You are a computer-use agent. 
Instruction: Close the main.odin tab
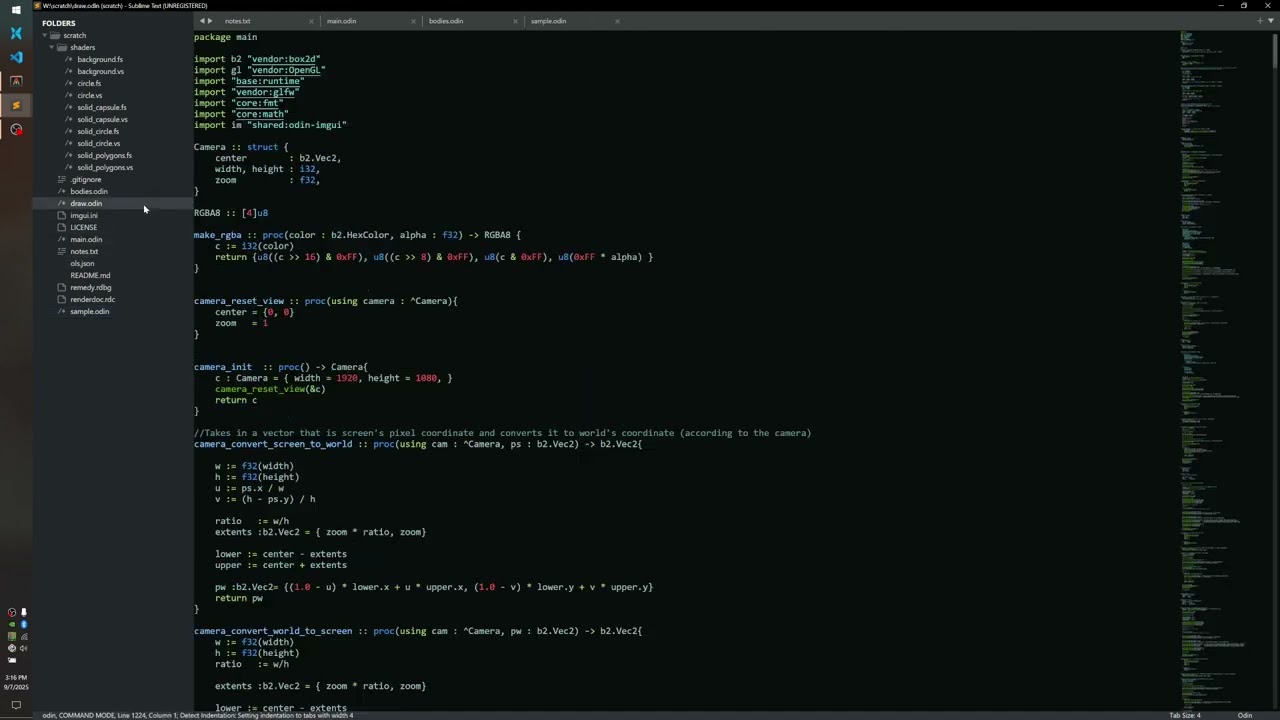coord(414,21)
